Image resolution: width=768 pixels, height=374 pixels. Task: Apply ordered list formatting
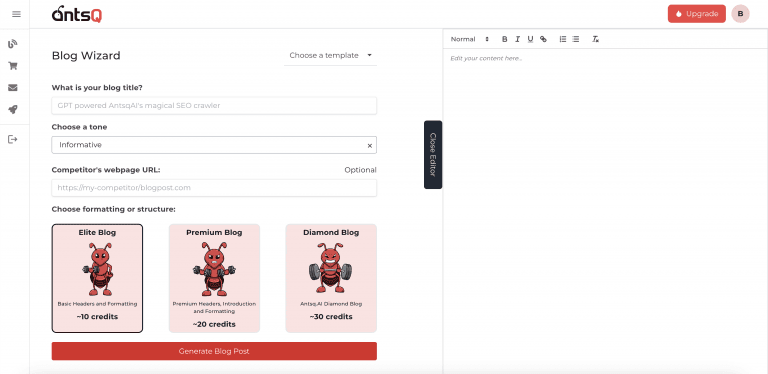pos(563,39)
